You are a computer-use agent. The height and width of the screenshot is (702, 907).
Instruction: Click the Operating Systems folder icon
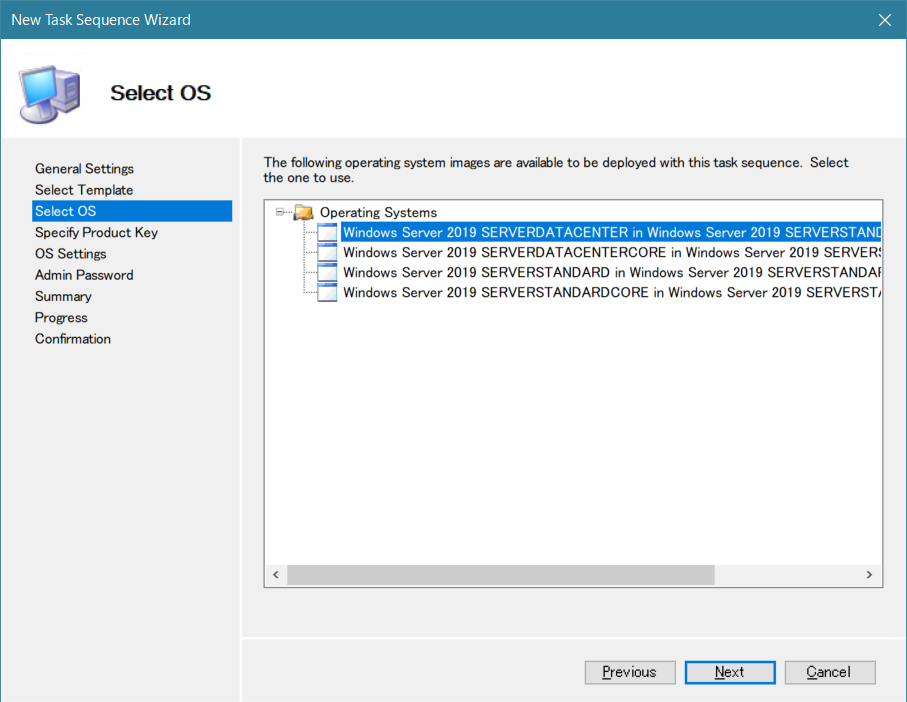point(304,212)
